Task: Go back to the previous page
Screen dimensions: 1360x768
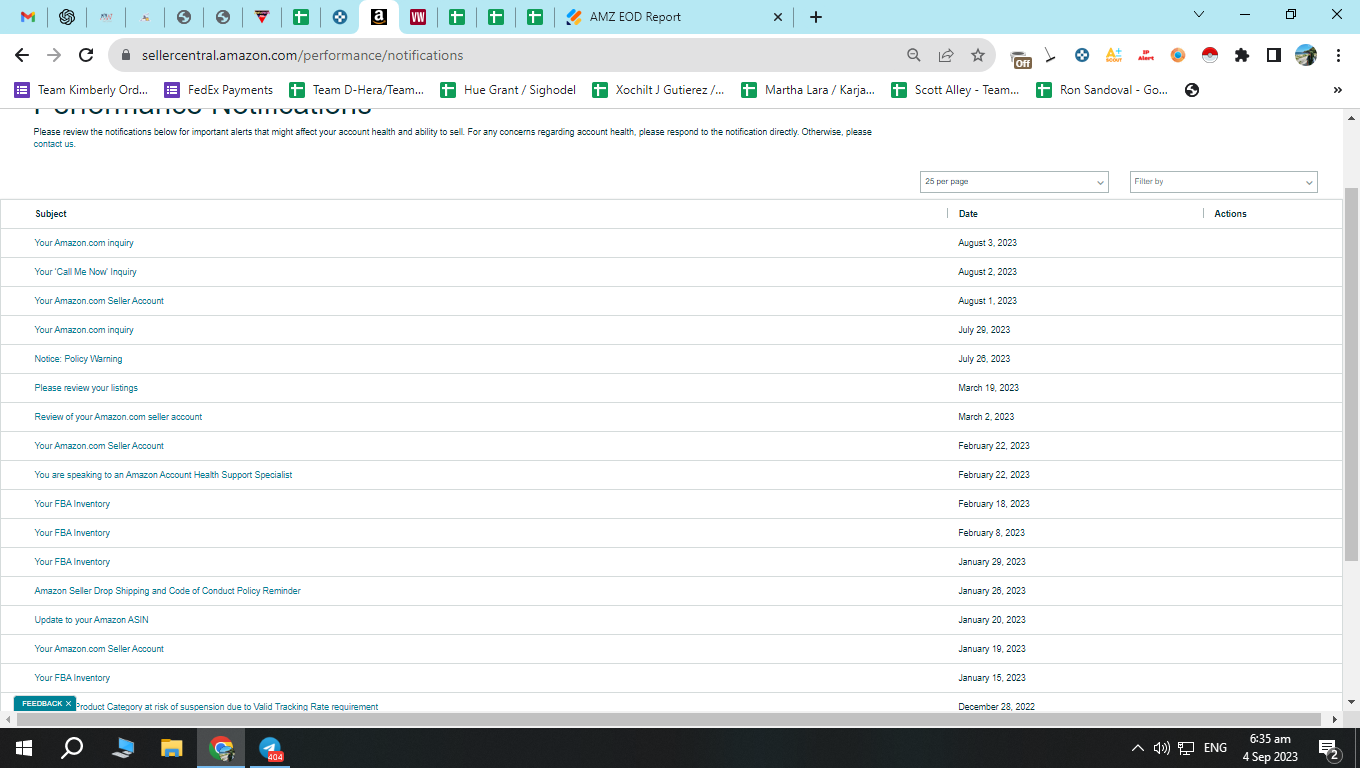Action: (x=22, y=56)
